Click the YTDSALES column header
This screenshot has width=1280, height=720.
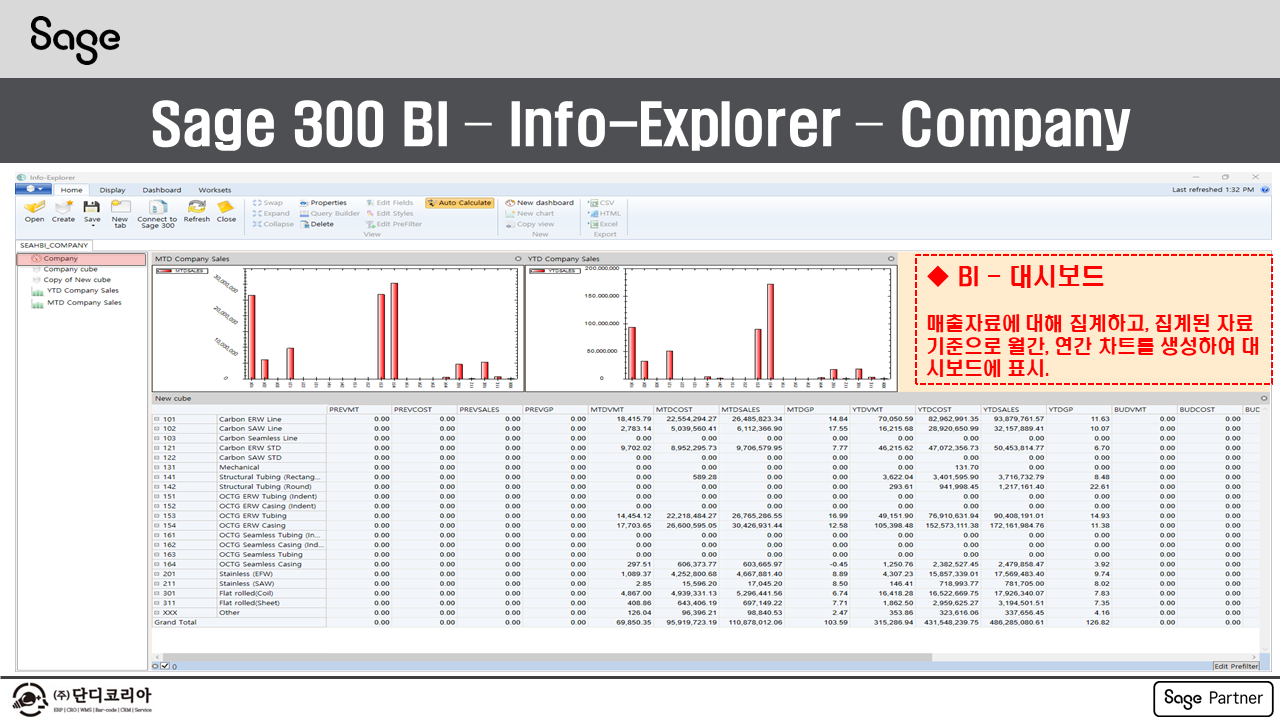click(x=1013, y=409)
